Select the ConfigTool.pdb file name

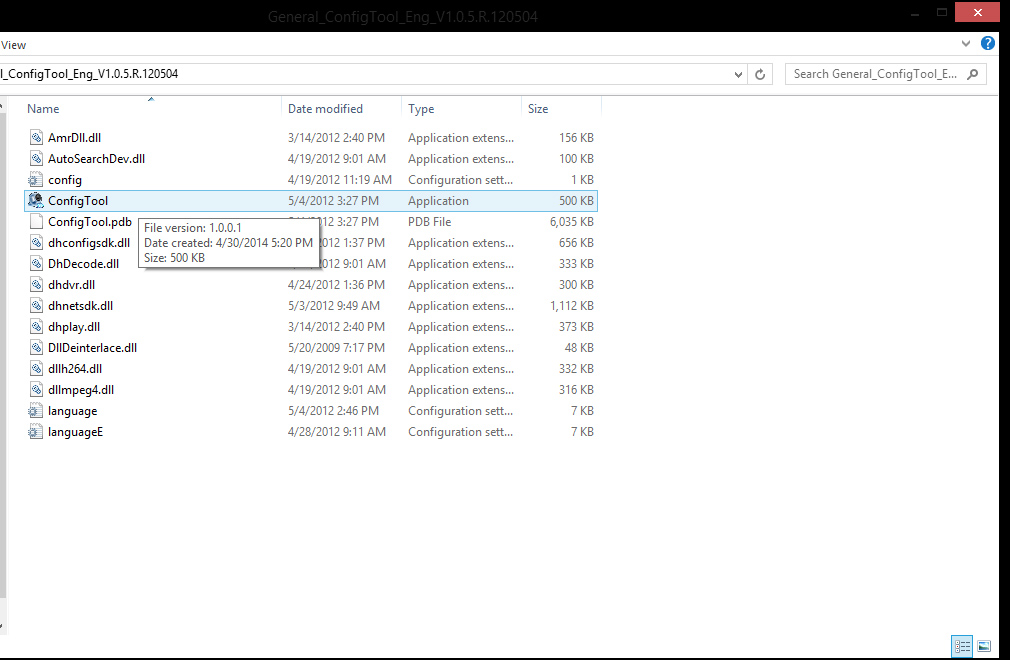coord(90,222)
